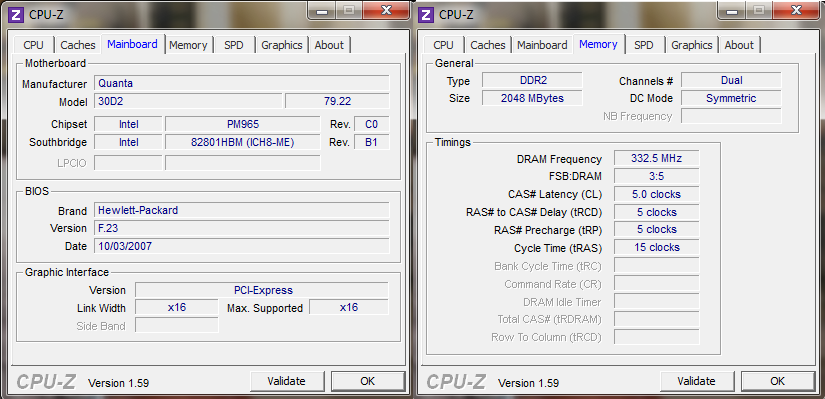Viewport: 825px width, 399px height.
Task: Click the memory Size value 2048 MBytes
Action: coord(532,98)
